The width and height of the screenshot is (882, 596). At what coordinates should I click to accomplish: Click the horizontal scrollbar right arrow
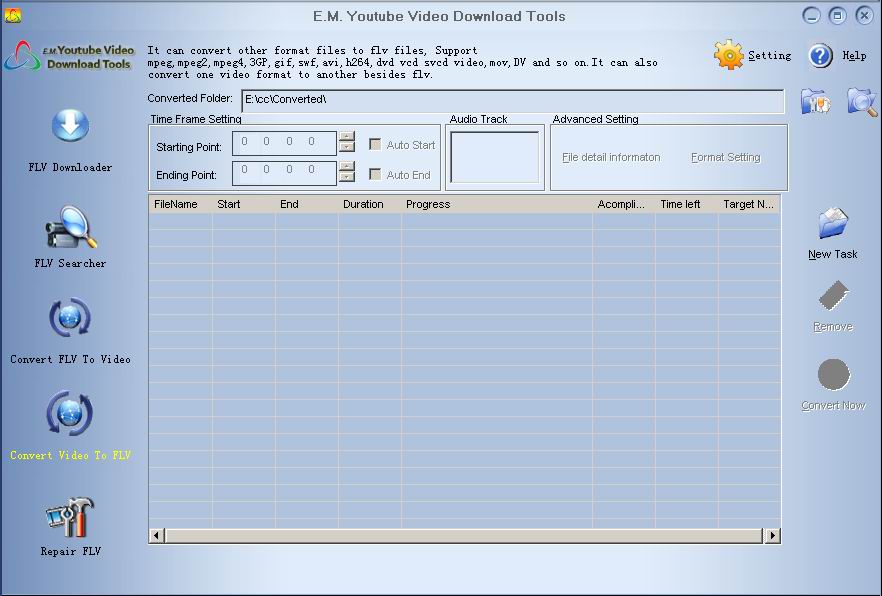point(773,536)
